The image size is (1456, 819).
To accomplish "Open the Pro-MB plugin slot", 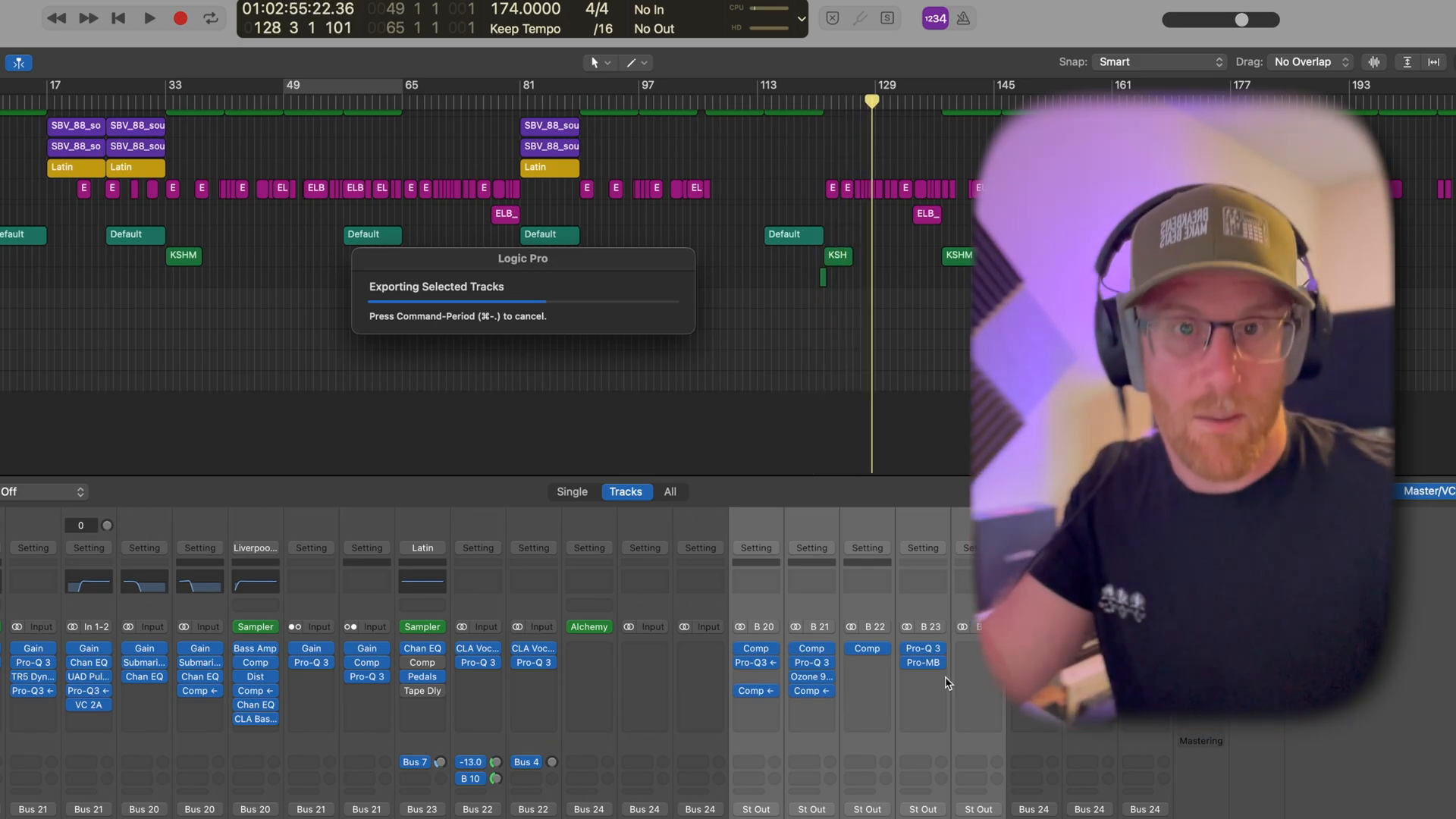I will (x=923, y=663).
